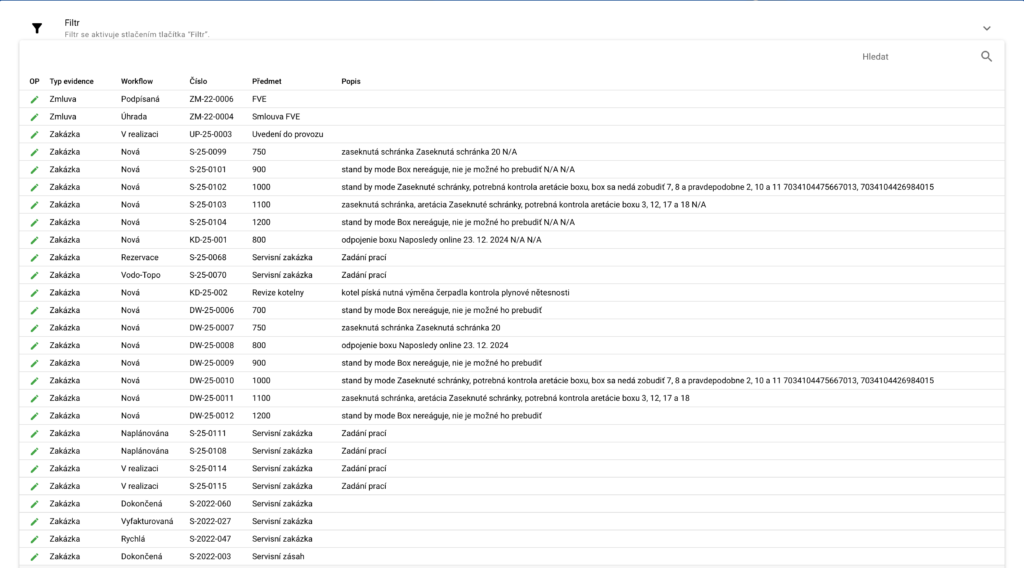This screenshot has height=568, width=1024.
Task: Click edit pencil for S-2022-003
Action: 34,556
